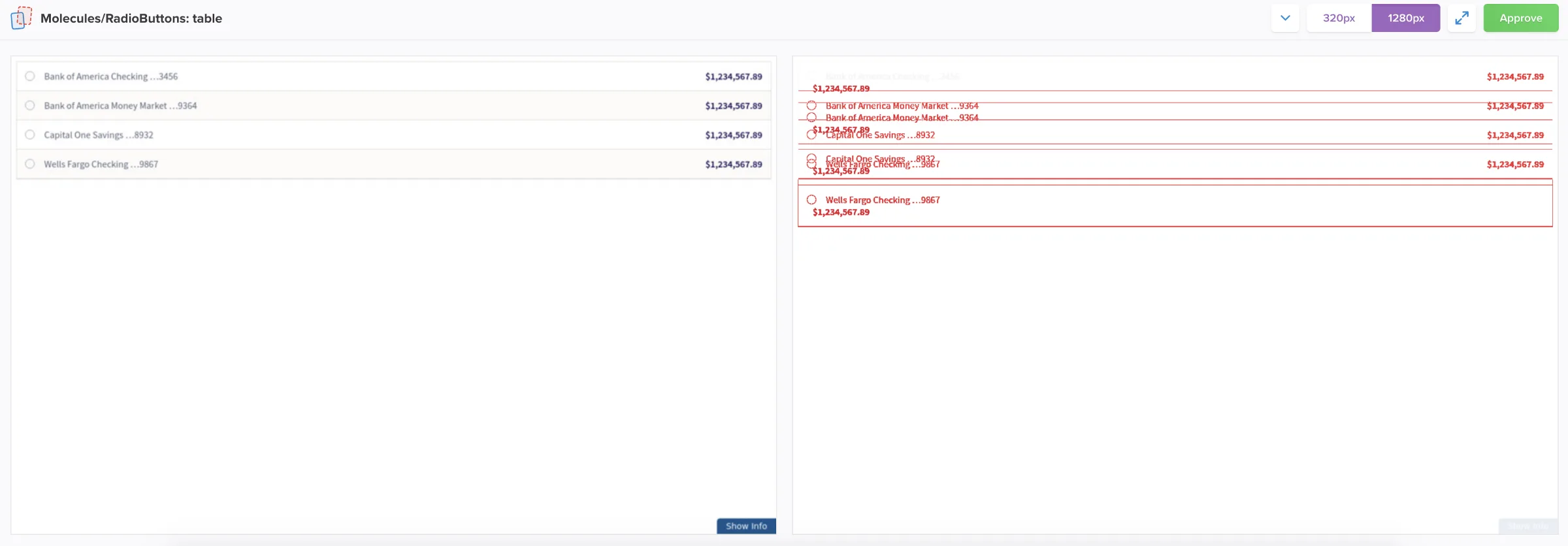Screen dimensions: 1568x546
Task: Click the amount in Capital One Savings row, left panel
Action: pyautogui.click(x=734, y=135)
